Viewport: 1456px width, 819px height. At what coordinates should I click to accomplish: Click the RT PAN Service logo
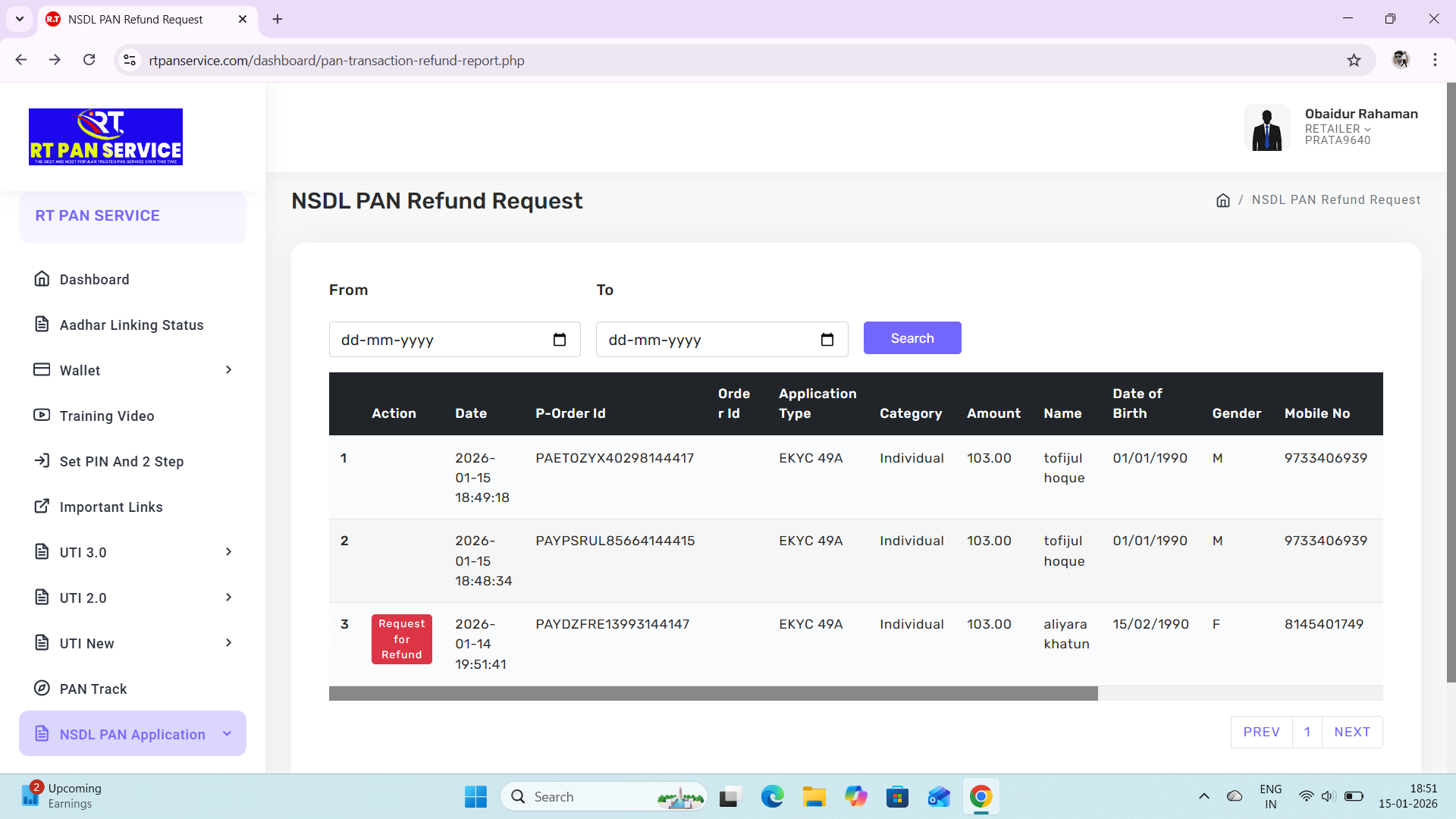coord(105,136)
